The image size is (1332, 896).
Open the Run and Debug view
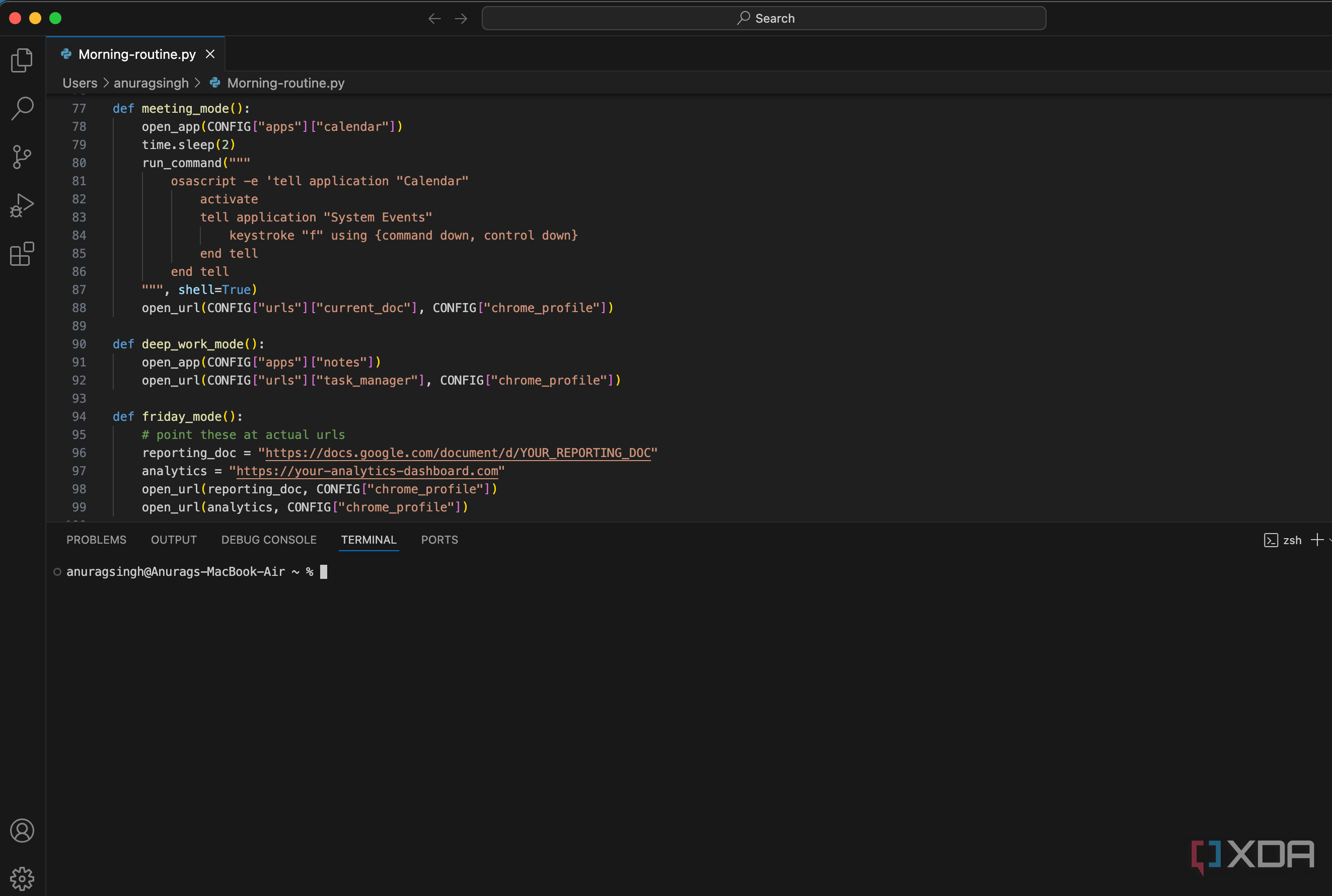click(x=22, y=205)
